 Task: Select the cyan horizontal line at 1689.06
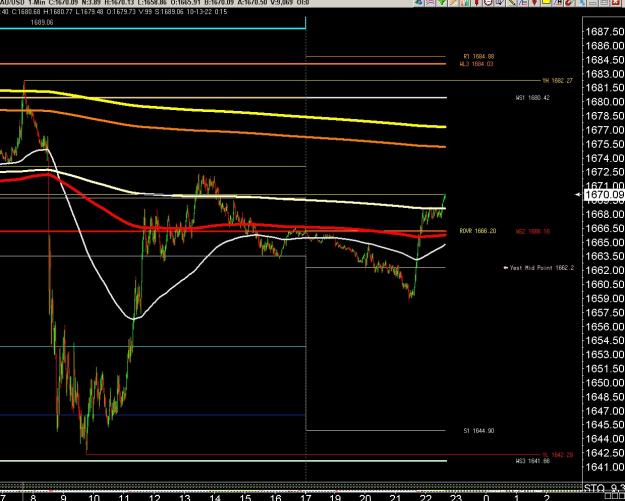tap(151, 28)
